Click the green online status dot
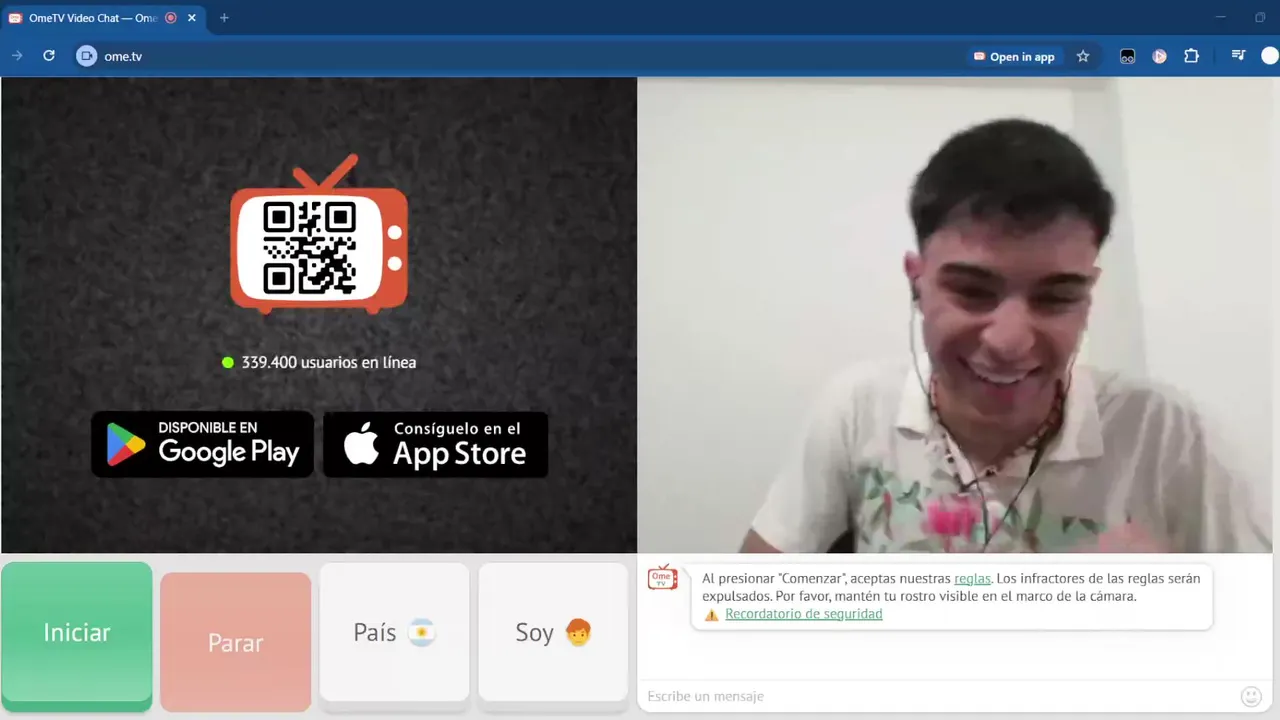The image size is (1280, 720). 228,362
